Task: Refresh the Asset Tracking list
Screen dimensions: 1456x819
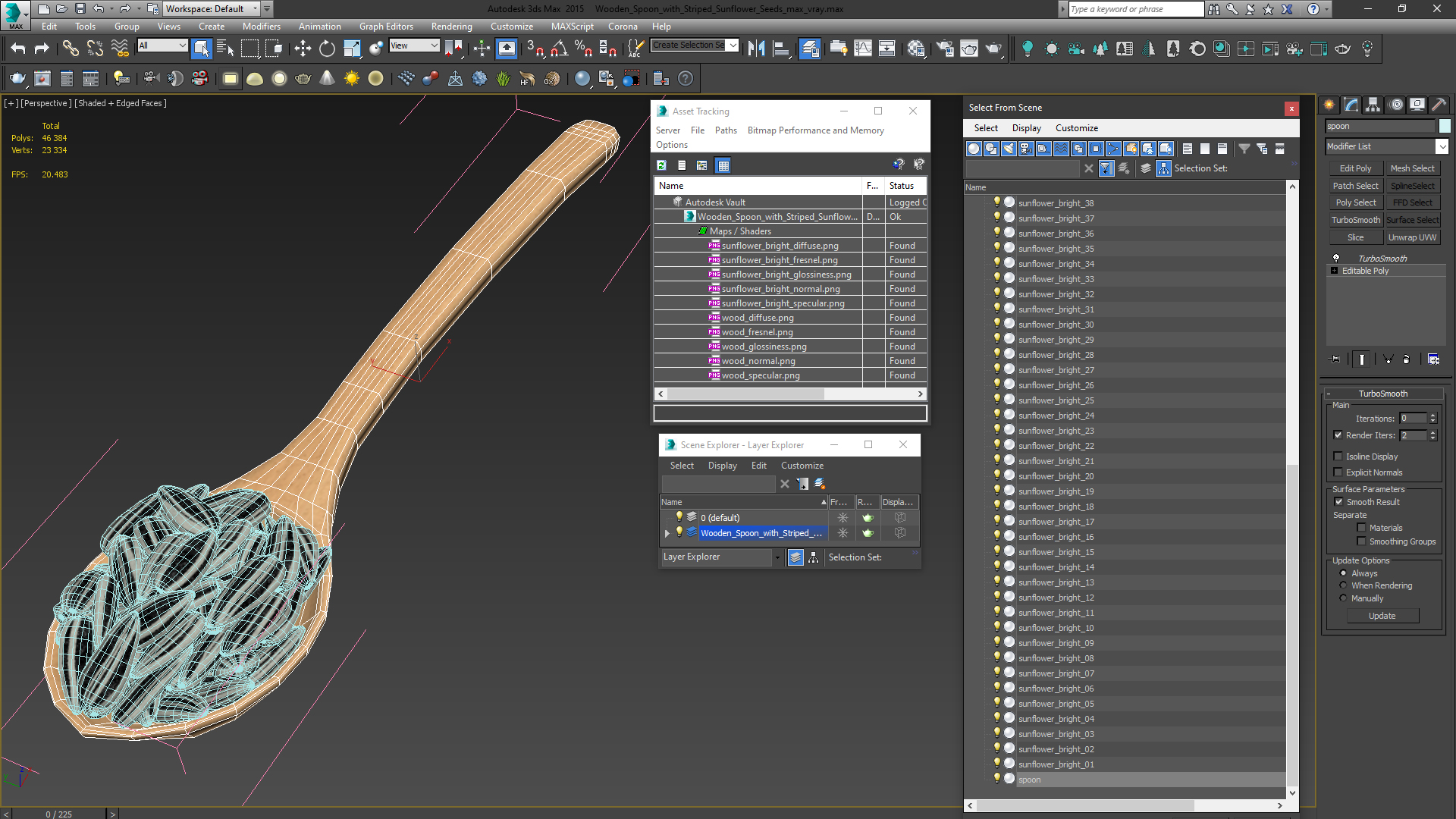Action: point(661,165)
